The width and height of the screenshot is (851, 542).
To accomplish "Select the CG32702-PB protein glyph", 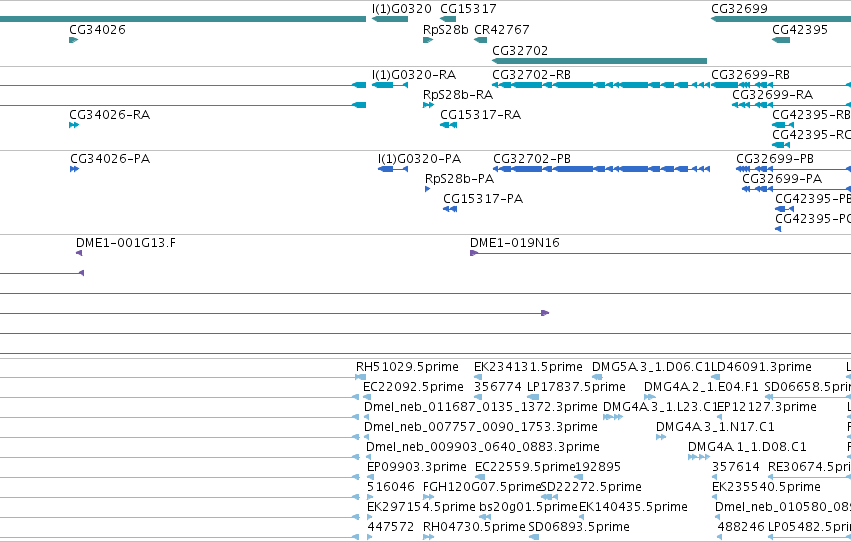I will coord(601,169).
